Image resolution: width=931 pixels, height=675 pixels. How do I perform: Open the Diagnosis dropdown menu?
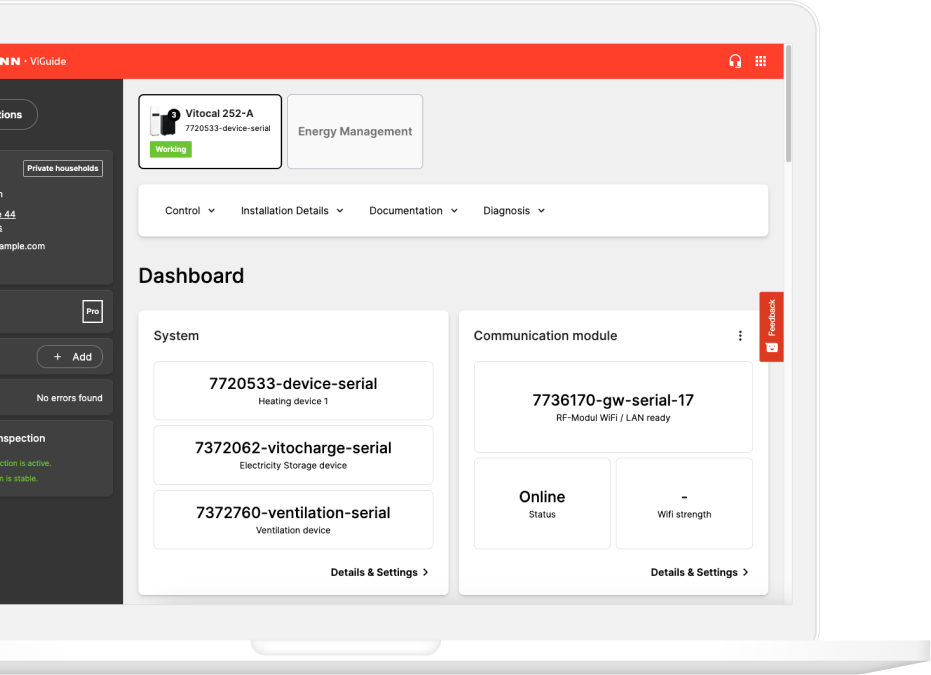(514, 211)
